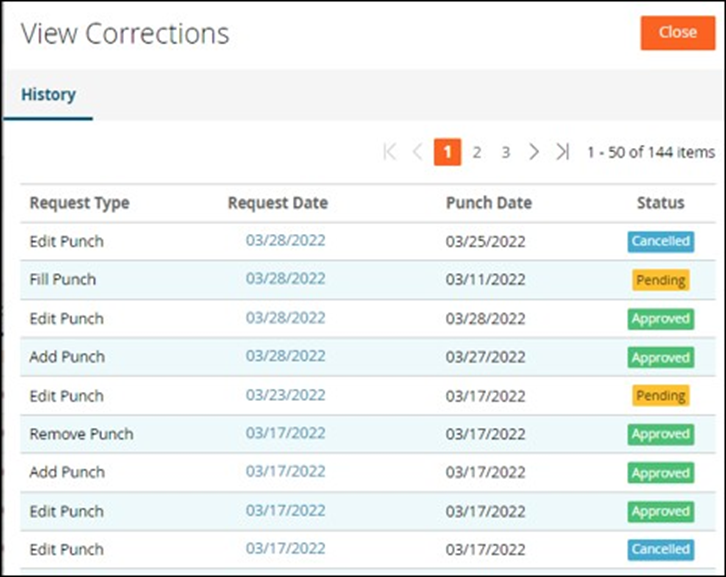This screenshot has width=726, height=577.
Task: Select the Fill Punch request type cell
Action: (63, 280)
